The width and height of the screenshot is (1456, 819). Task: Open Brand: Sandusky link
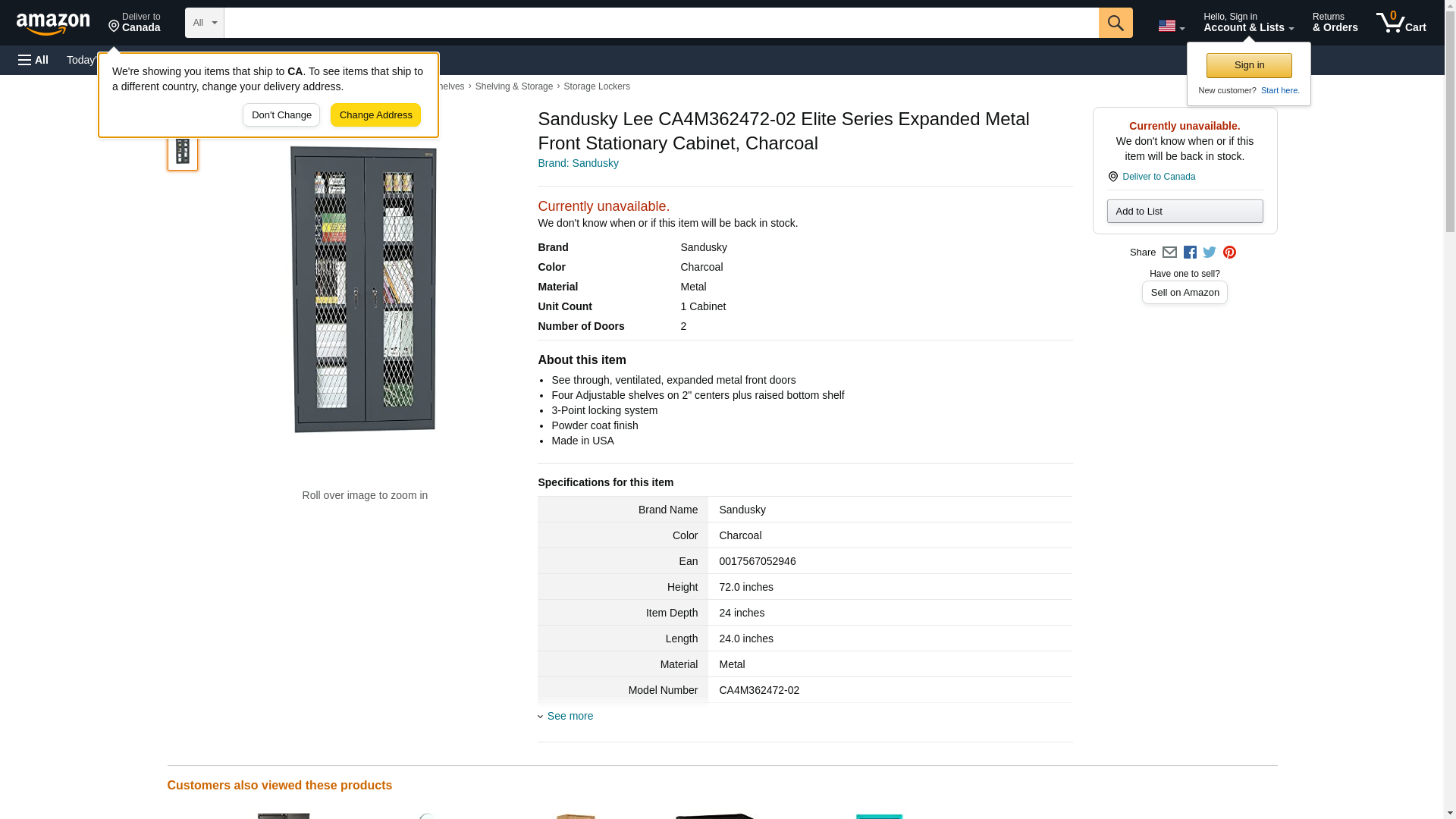[578, 163]
